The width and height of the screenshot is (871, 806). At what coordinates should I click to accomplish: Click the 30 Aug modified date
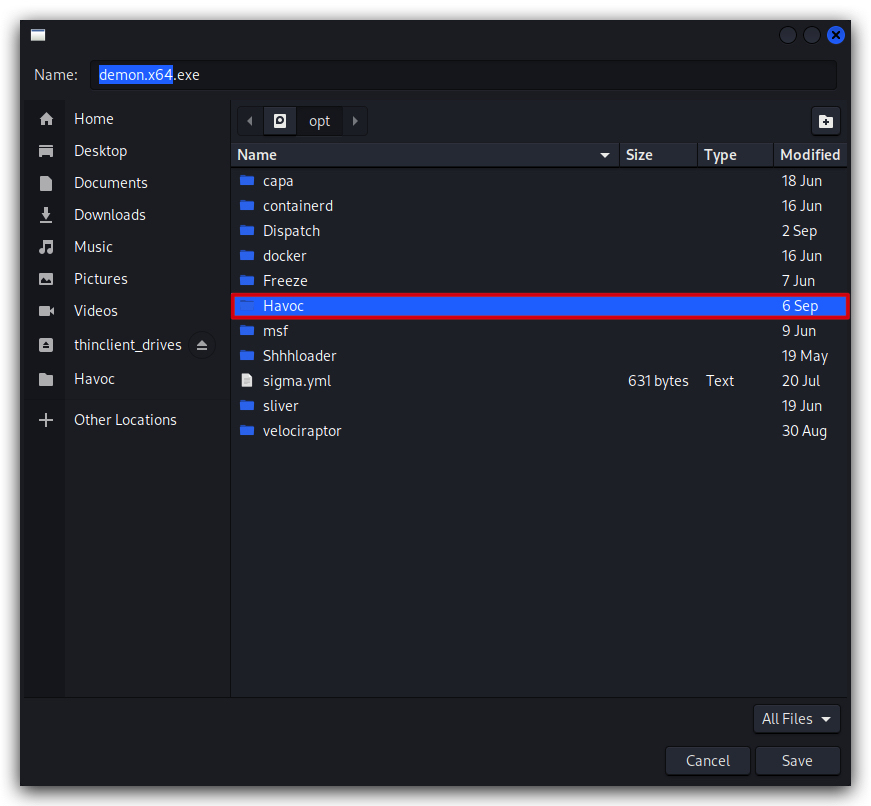point(804,431)
